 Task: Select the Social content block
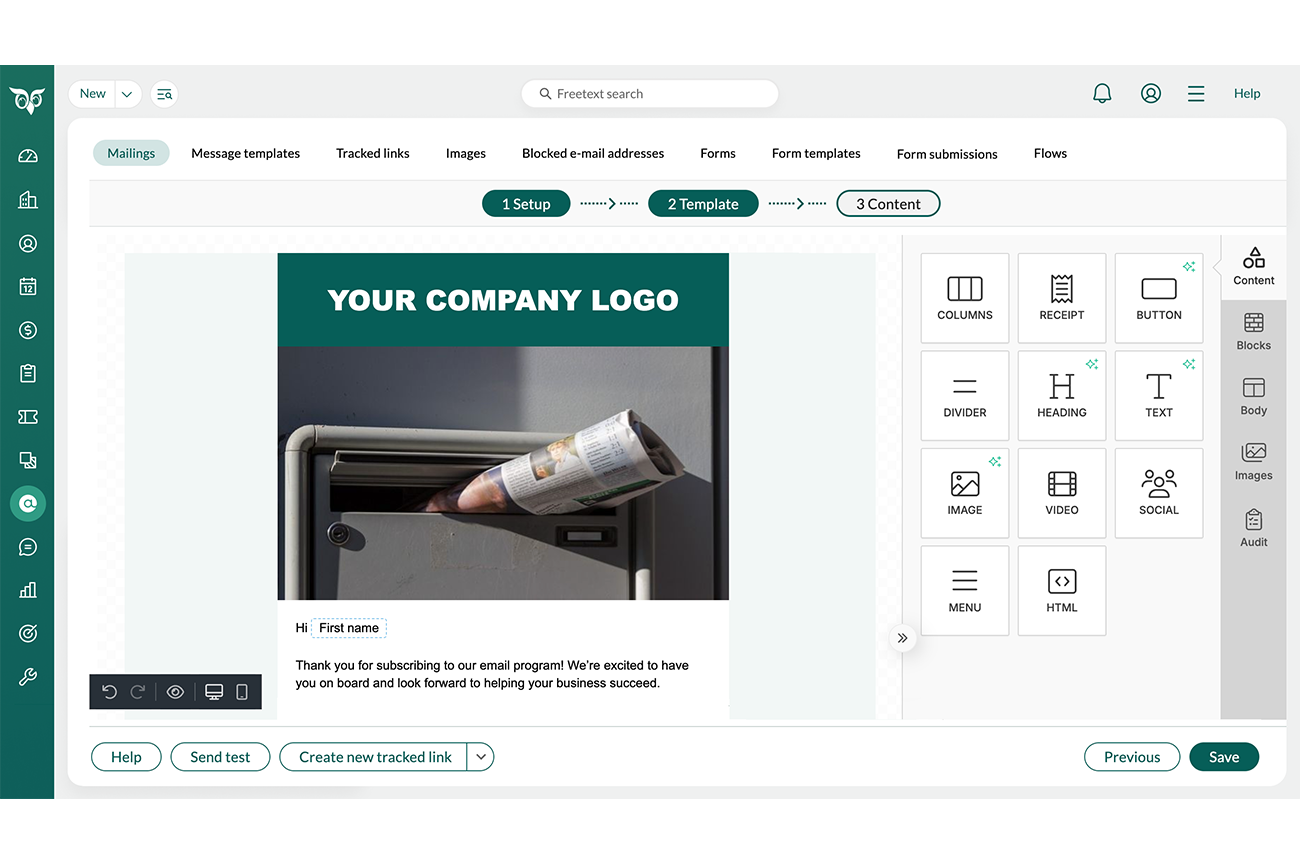tap(1158, 493)
